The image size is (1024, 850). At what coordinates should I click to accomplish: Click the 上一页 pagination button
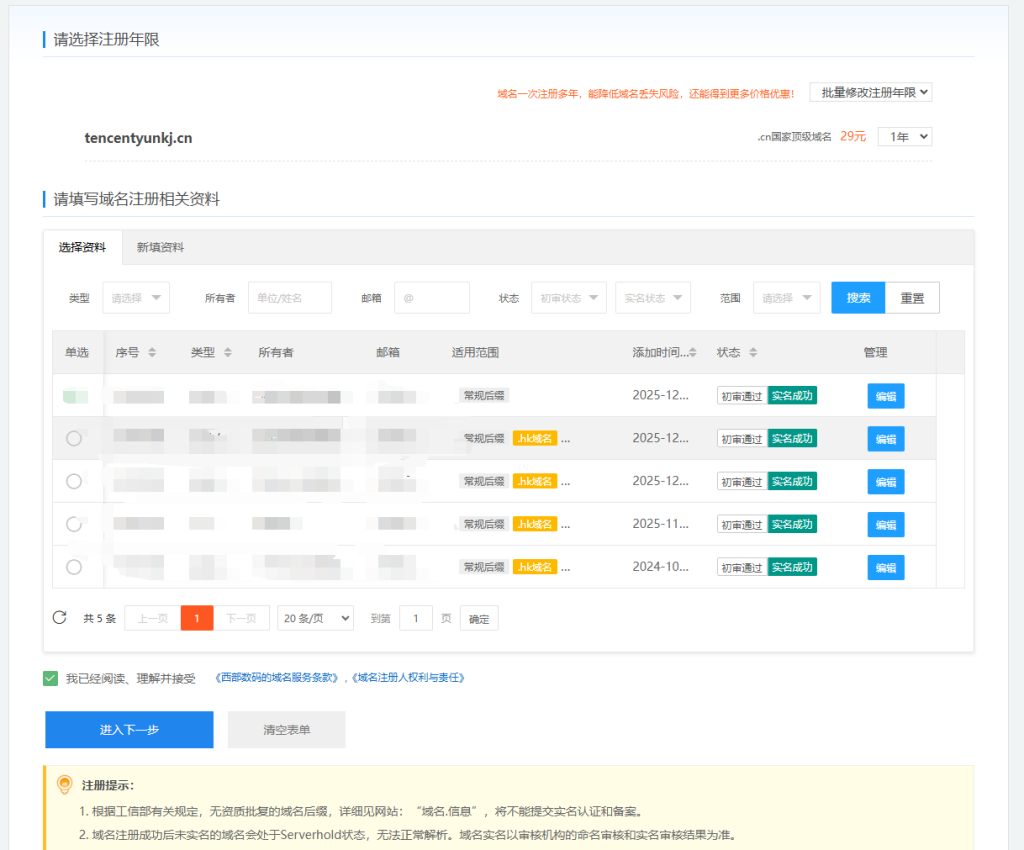pos(153,618)
